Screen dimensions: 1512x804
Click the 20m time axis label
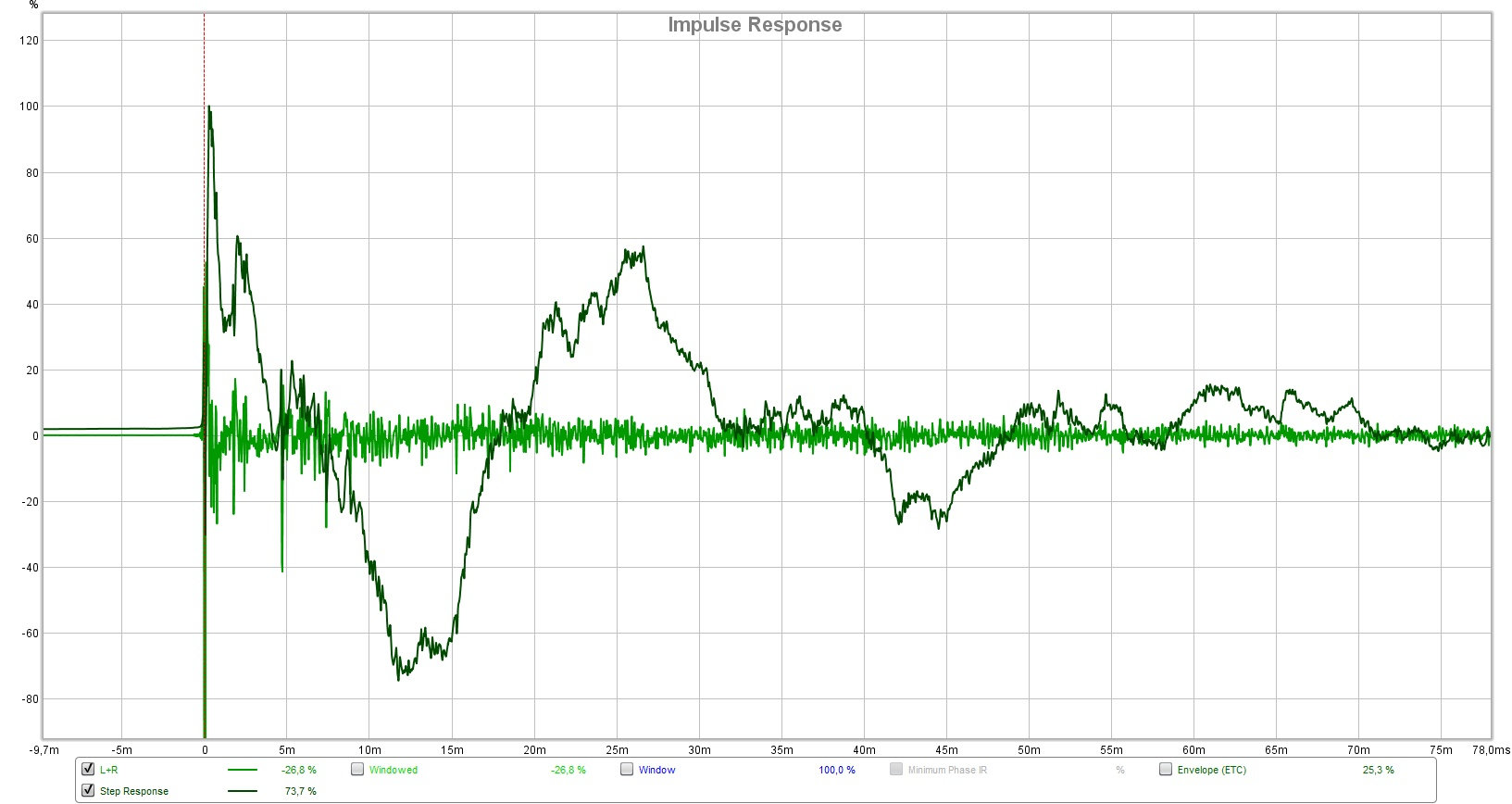534,750
